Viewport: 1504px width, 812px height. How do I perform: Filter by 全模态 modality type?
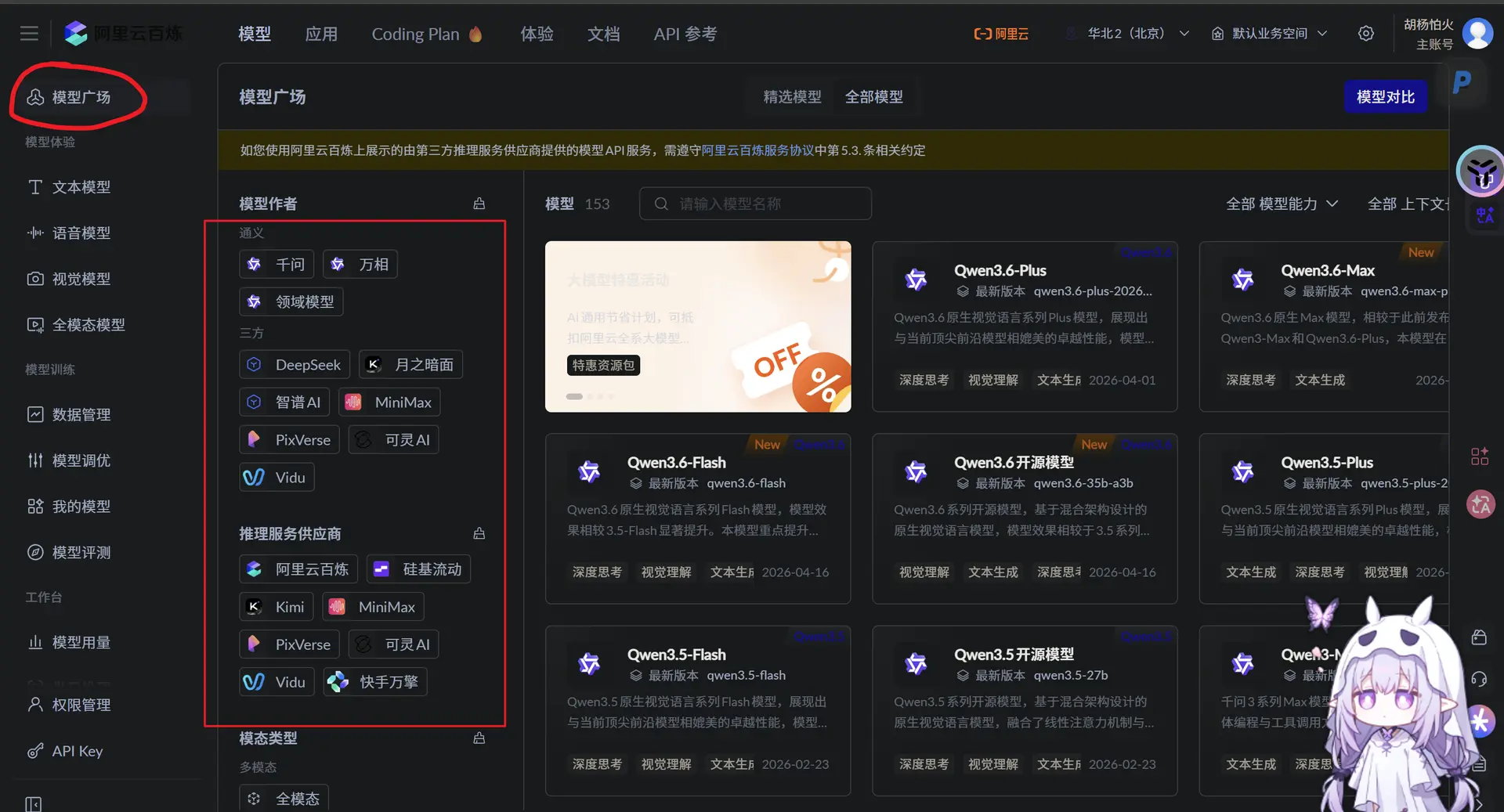click(x=284, y=799)
